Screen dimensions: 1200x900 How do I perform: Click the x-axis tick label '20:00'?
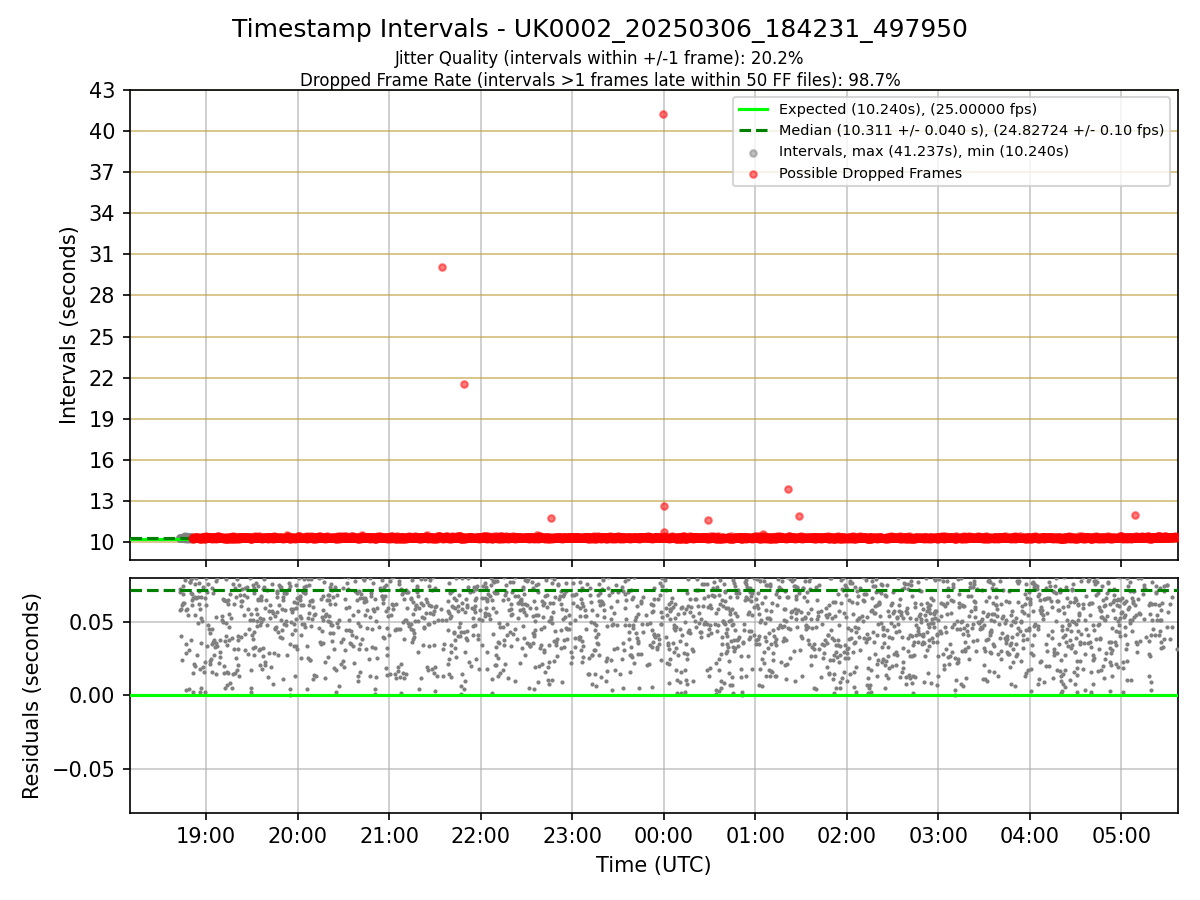click(x=297, y=835)
